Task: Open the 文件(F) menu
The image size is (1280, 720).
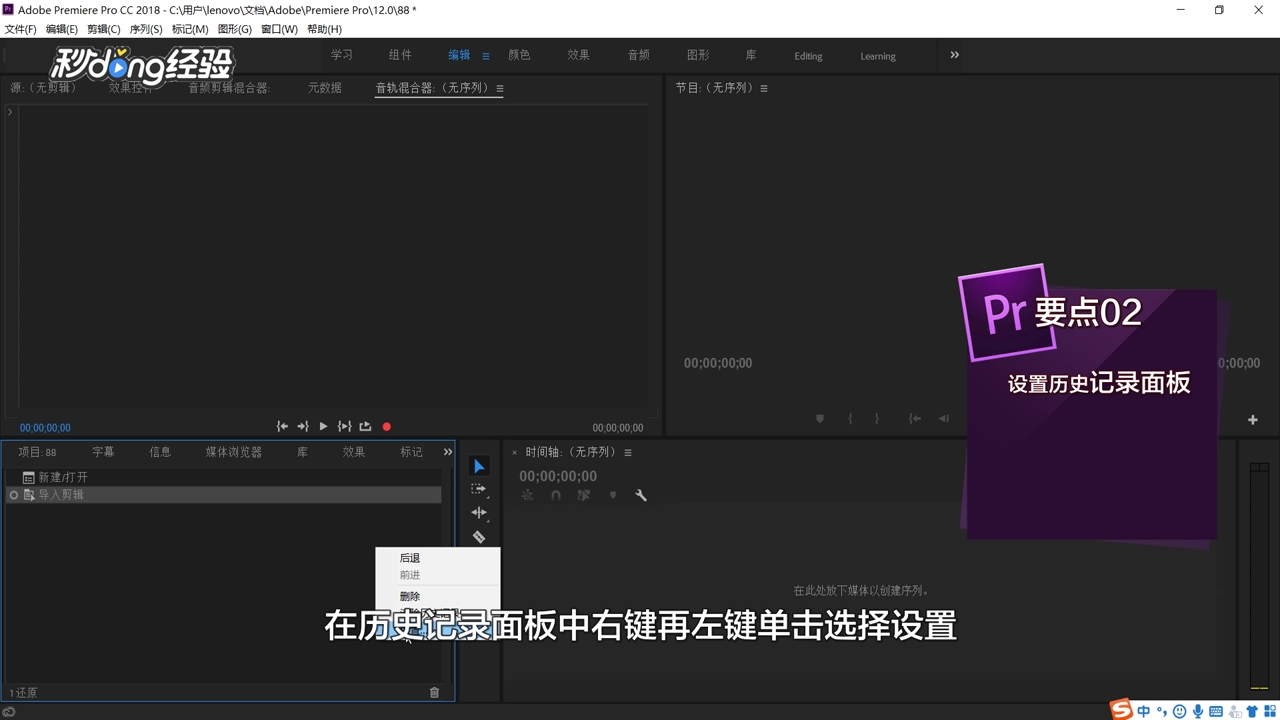Action: pyautogui.click(x=21, y=29)
